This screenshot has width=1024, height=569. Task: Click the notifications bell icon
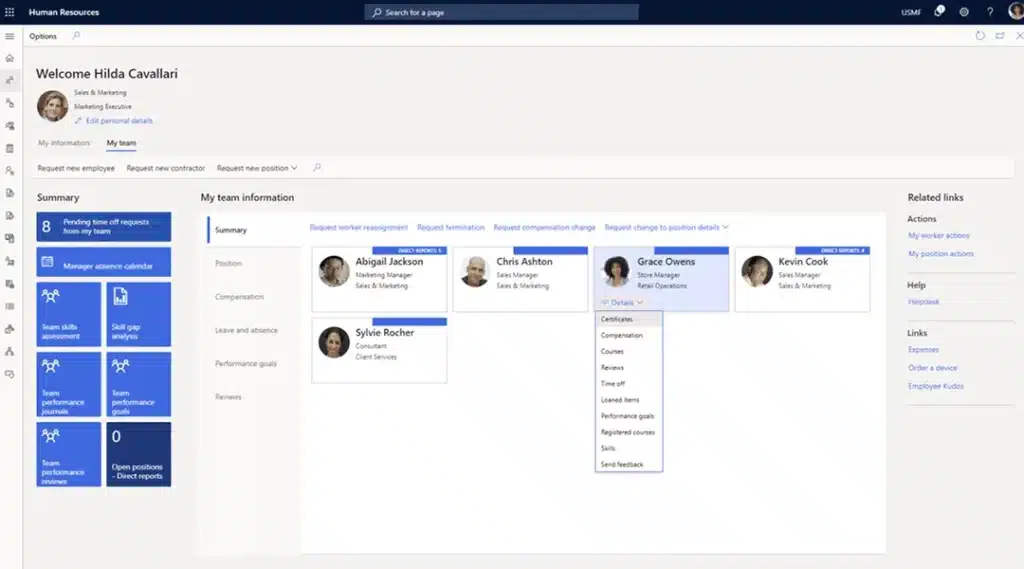coord(939,12)
